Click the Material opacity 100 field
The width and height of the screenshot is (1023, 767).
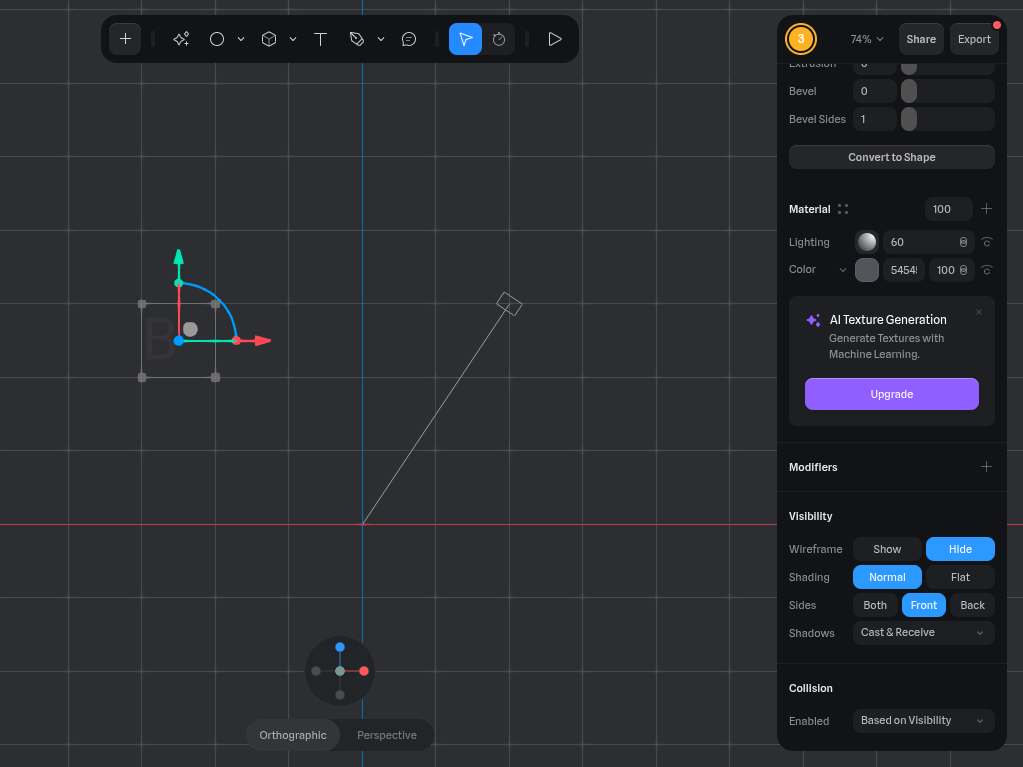[x=948, y=209]
